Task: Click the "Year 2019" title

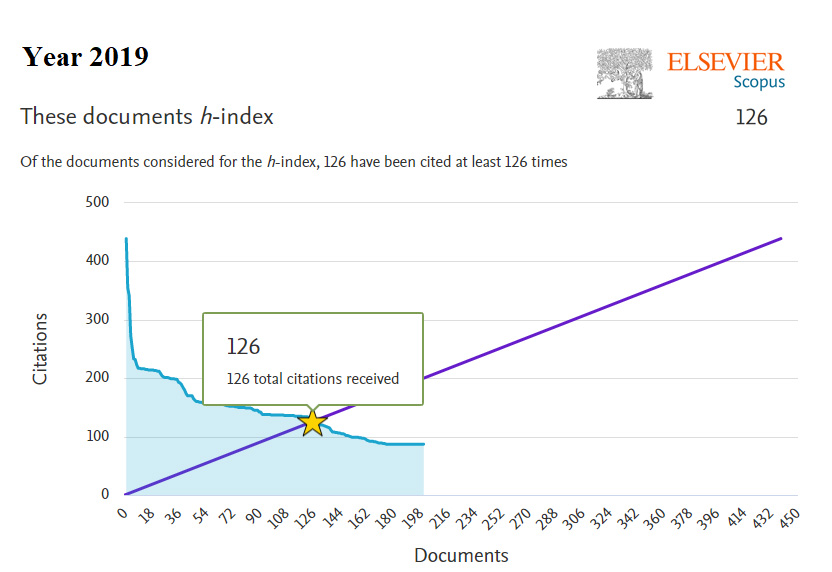Action: click(86, 57)
